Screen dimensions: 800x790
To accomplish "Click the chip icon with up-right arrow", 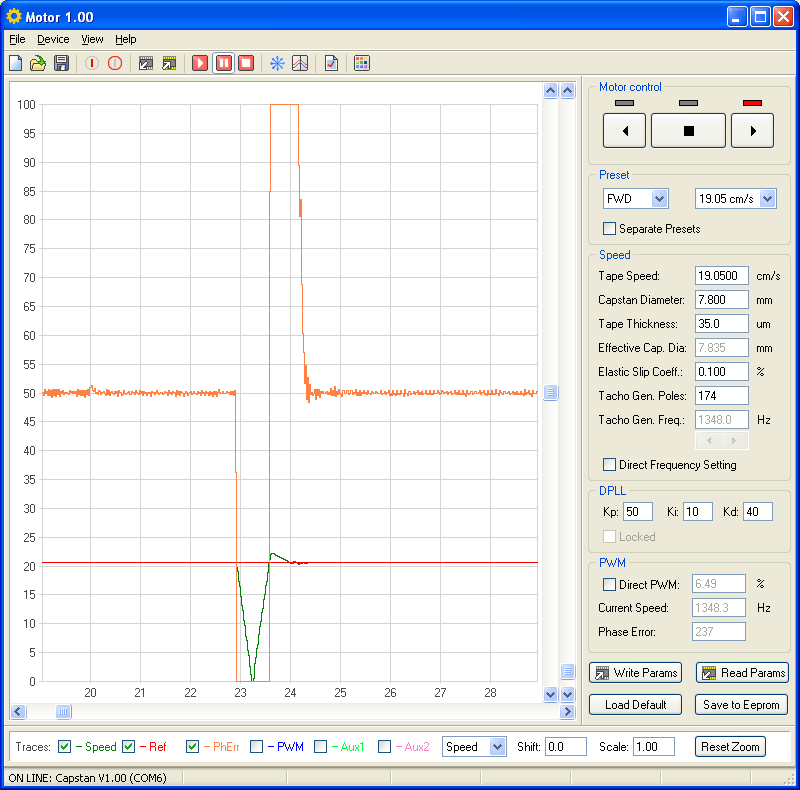I will 169,63.
